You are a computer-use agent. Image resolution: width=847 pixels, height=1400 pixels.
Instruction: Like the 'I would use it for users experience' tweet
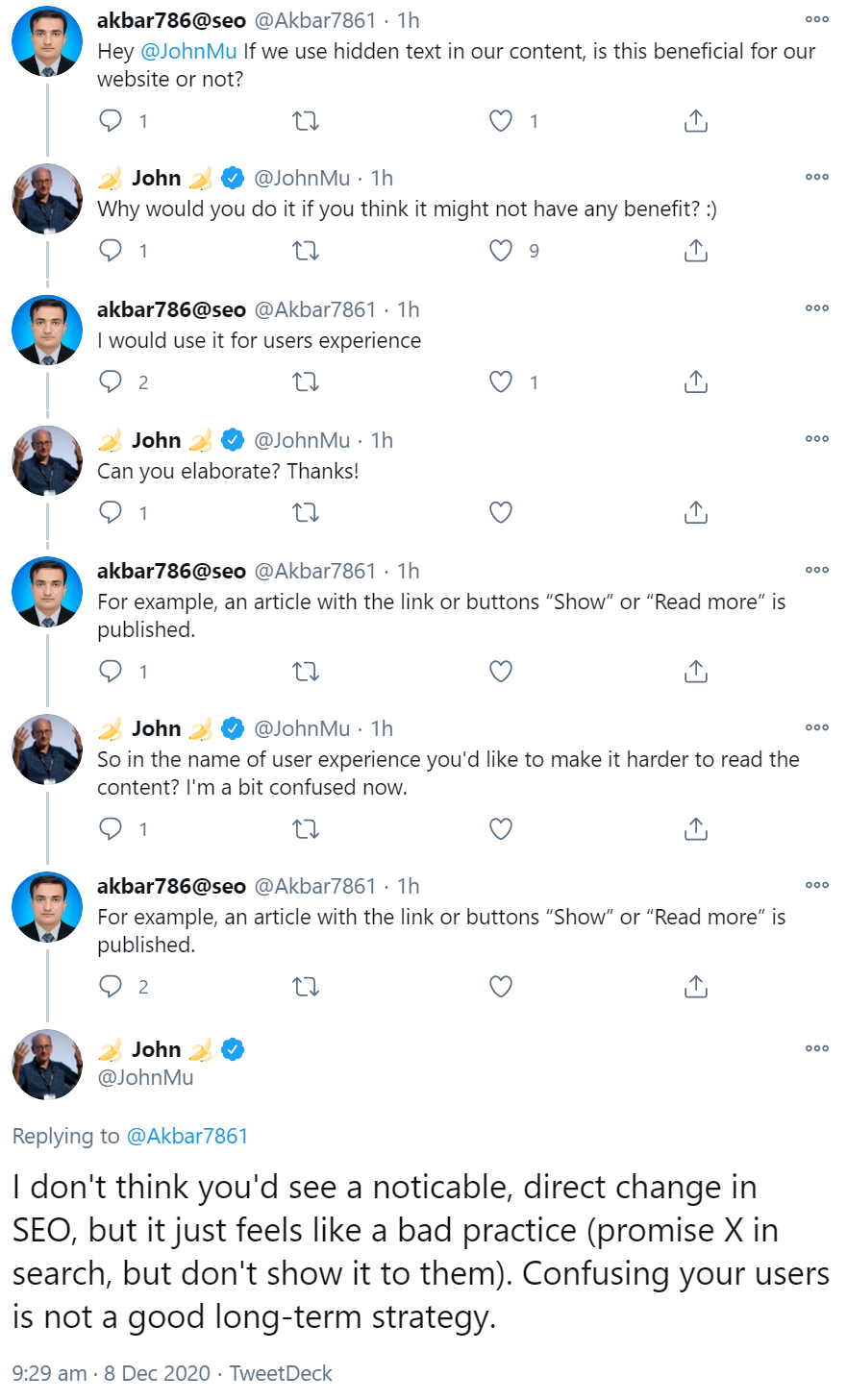click(501, 382)
